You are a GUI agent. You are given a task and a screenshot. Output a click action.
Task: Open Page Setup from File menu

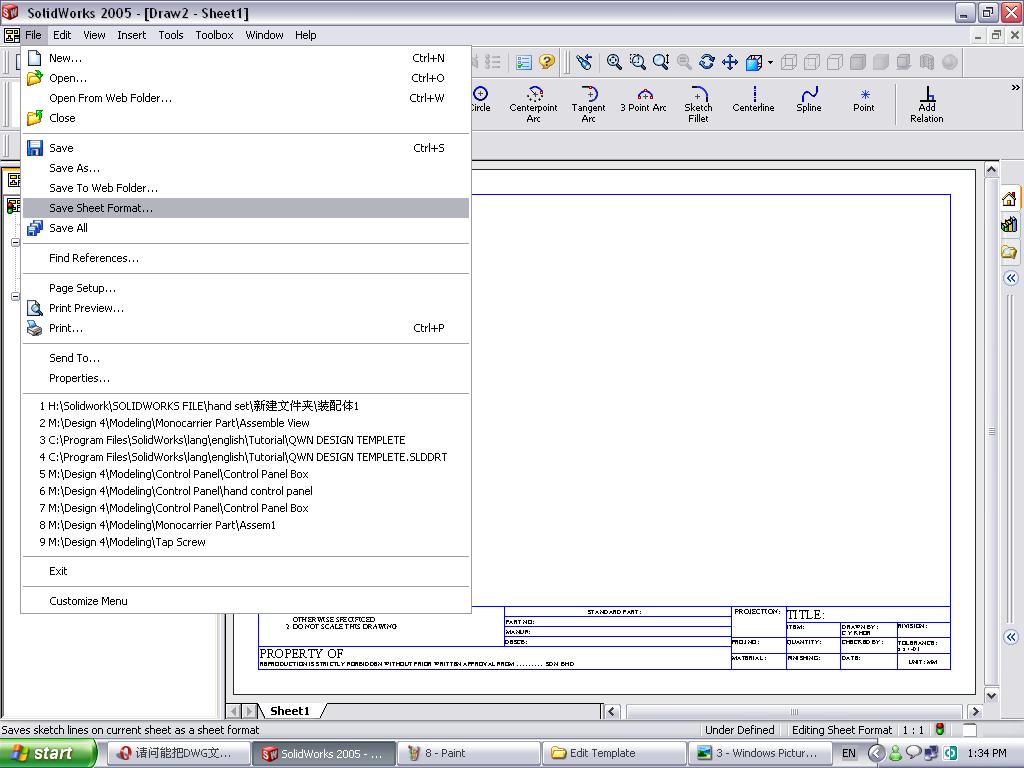tap(246, 288)
